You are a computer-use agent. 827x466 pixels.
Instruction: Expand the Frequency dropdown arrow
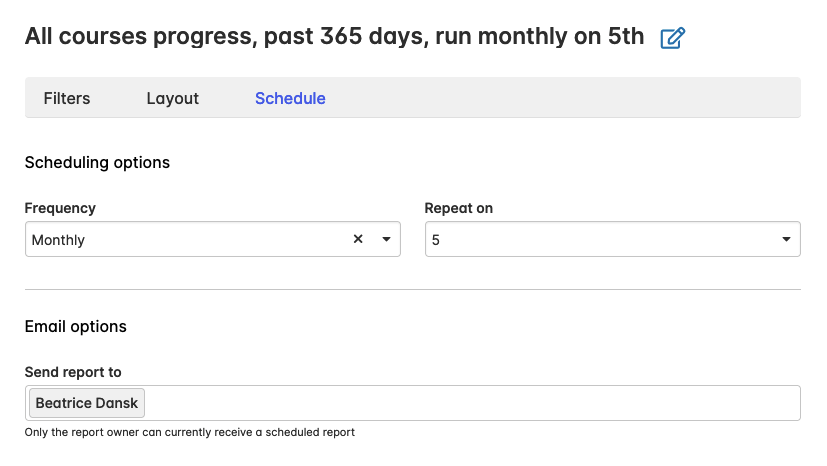(x=386, y=240)
